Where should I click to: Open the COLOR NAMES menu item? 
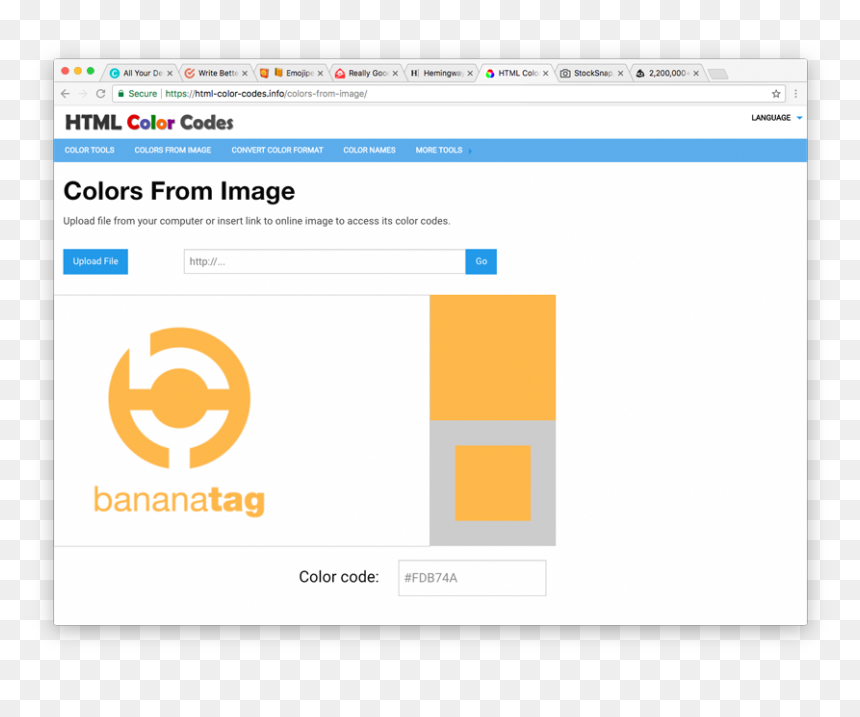pyautogui.click(x=369, y=150)
